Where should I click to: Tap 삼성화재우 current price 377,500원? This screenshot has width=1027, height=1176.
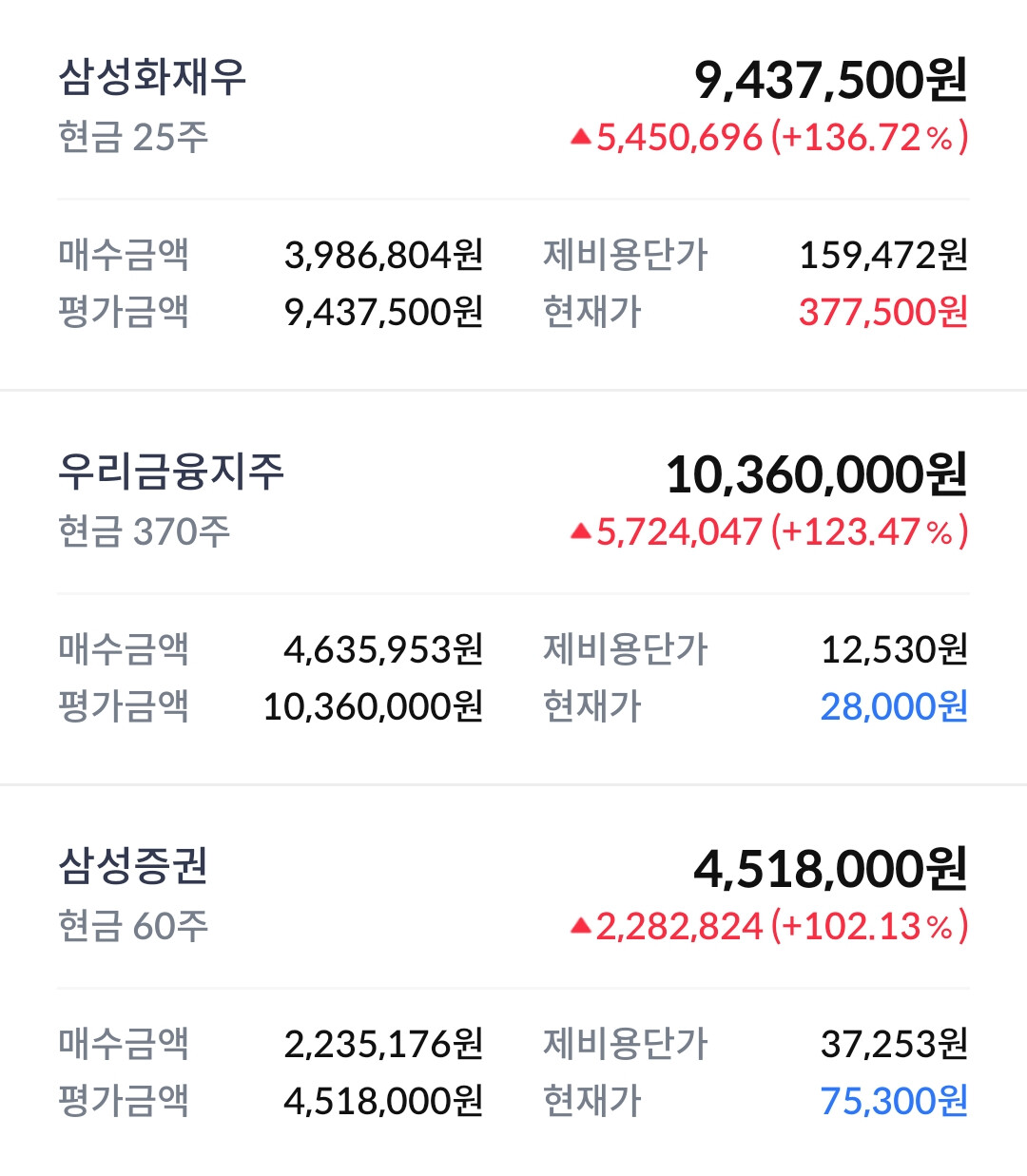(882, 312)
